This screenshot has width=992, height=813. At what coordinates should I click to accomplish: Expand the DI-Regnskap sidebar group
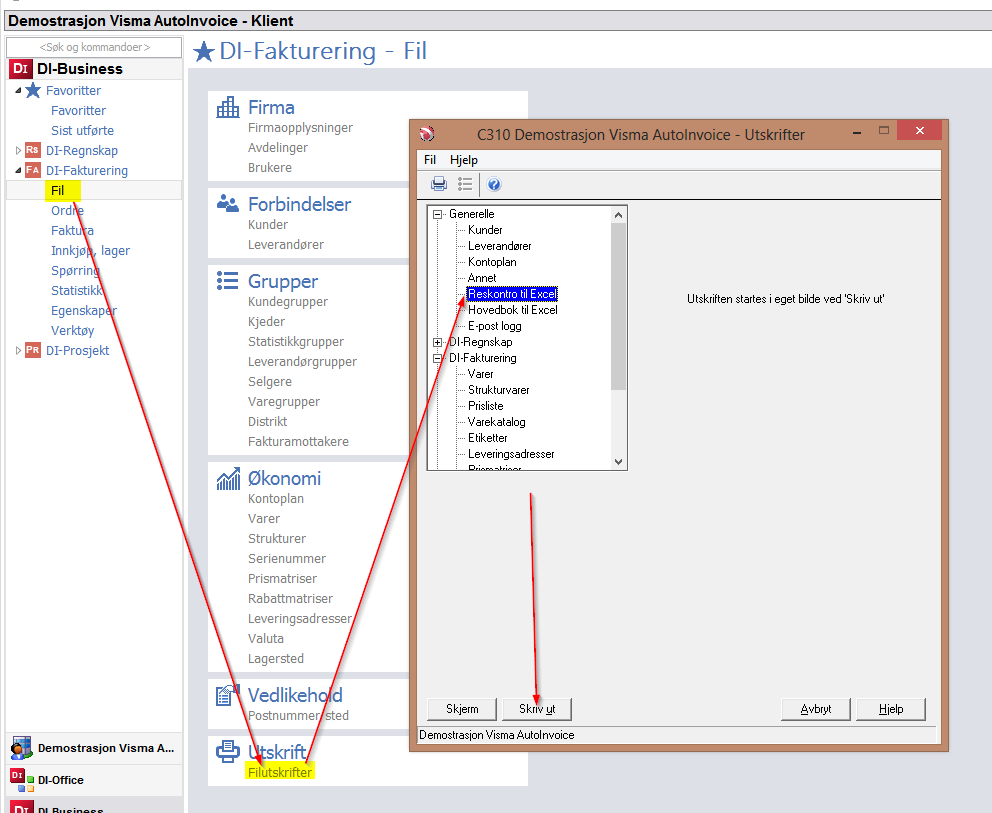click(x=18, y=151)
